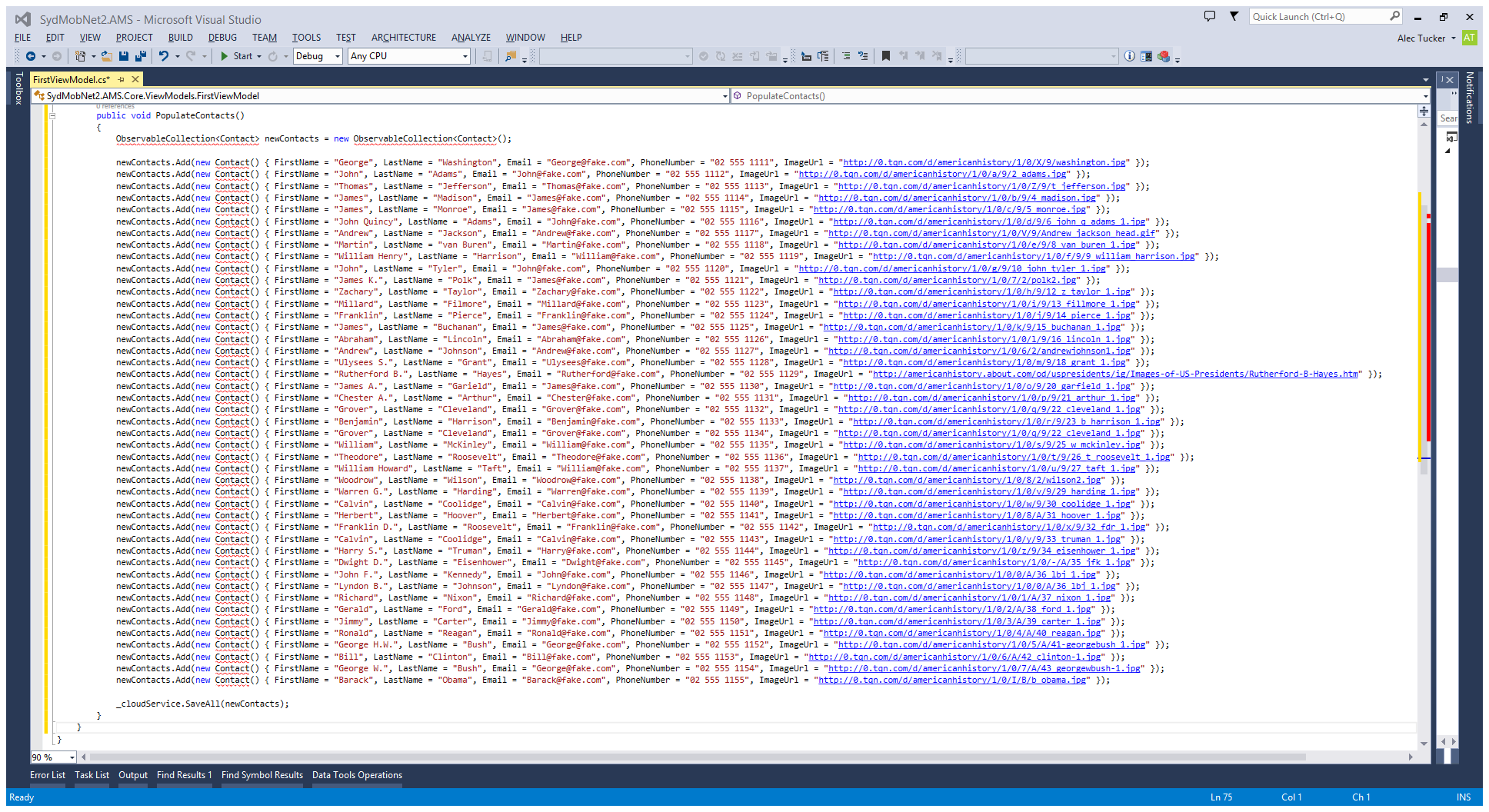This screenshot has height=812, width=1489.
Task: Undo the last action via toolbar
Action: (163, 56)
